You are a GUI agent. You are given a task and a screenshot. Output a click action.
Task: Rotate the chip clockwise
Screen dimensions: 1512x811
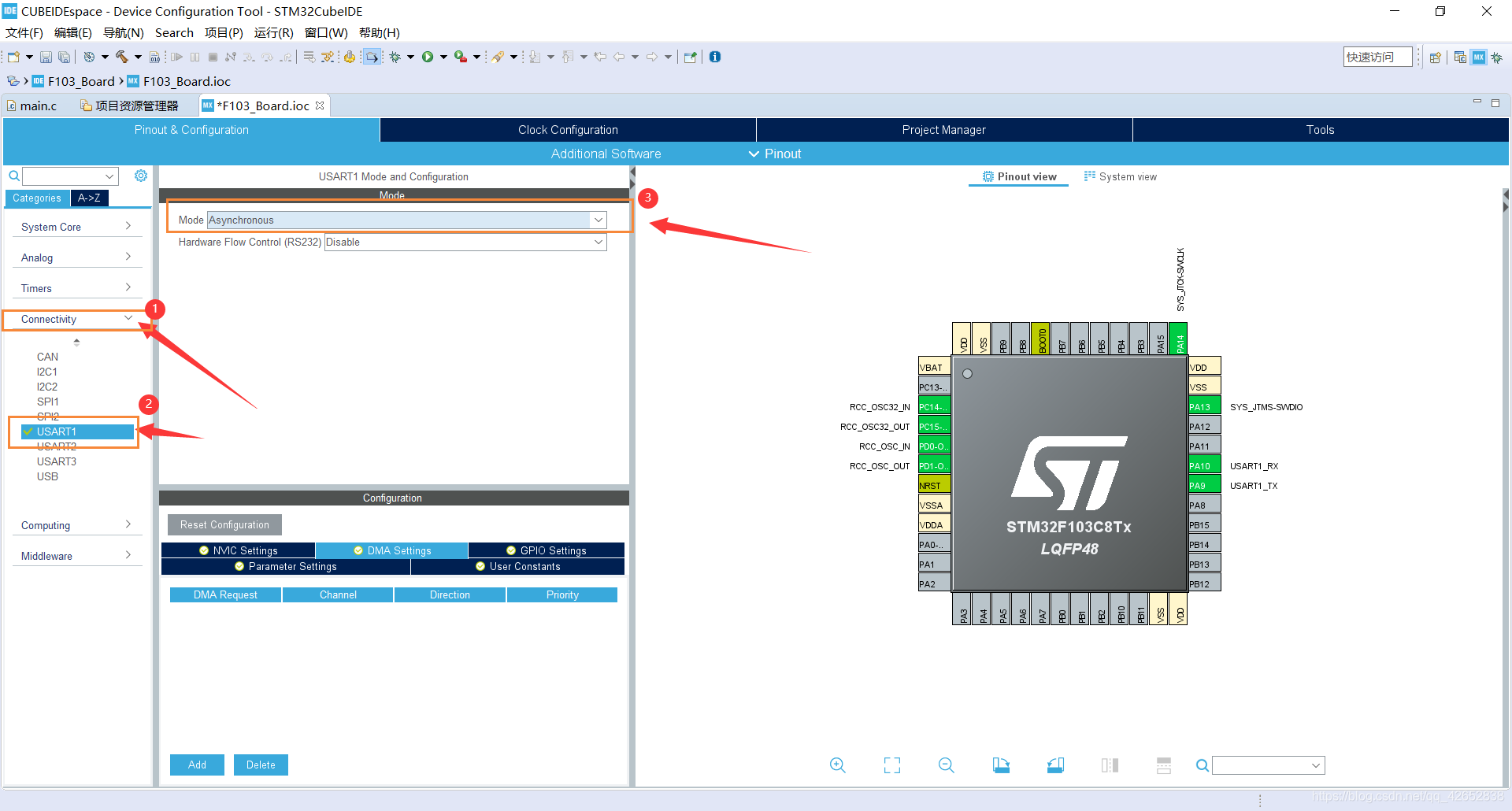point(1001,765)
